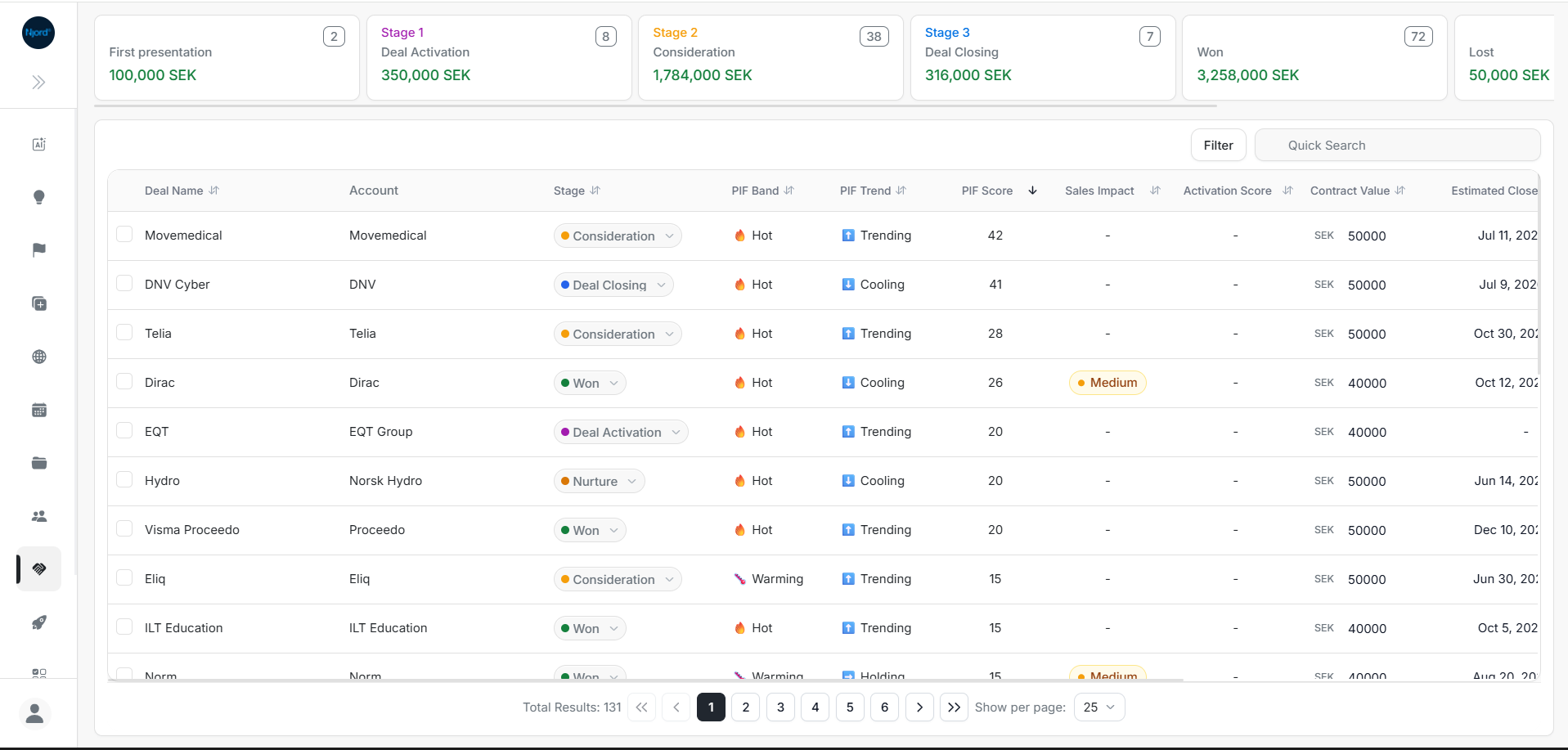This screenshot has width=1568, height=750.
Task: Select the First presentation stage card
Action: [227, 57]
